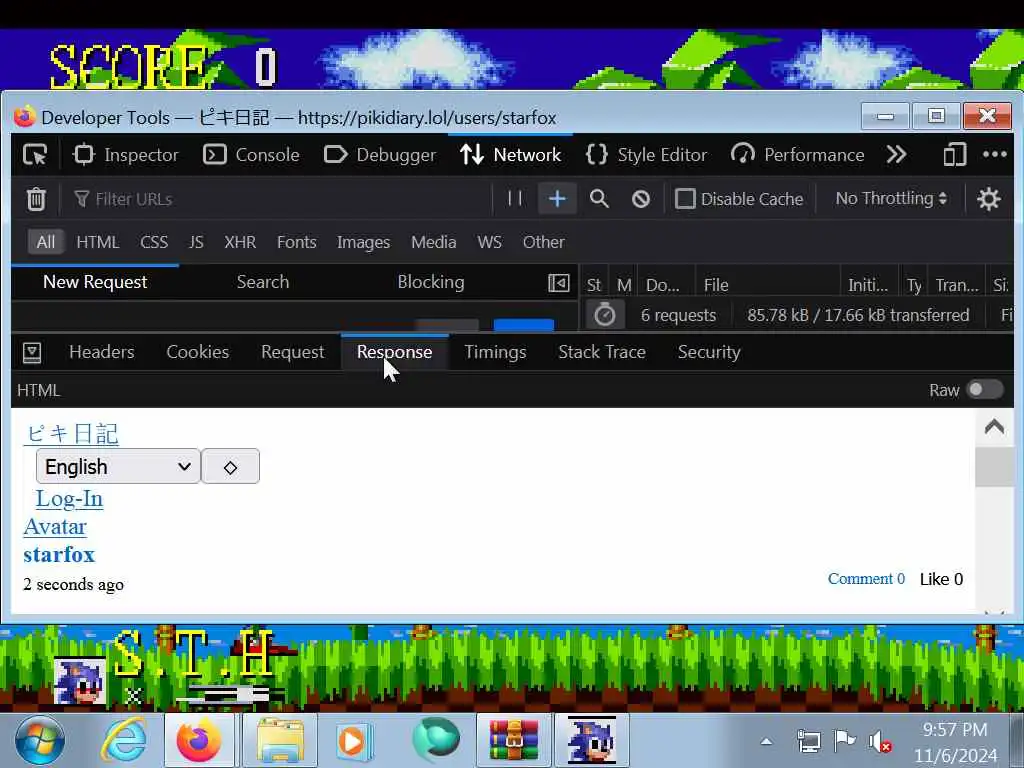Open request blocking icon
Image resolution: width=1024 pixels, height=768 pixels.
coord(641,199)
